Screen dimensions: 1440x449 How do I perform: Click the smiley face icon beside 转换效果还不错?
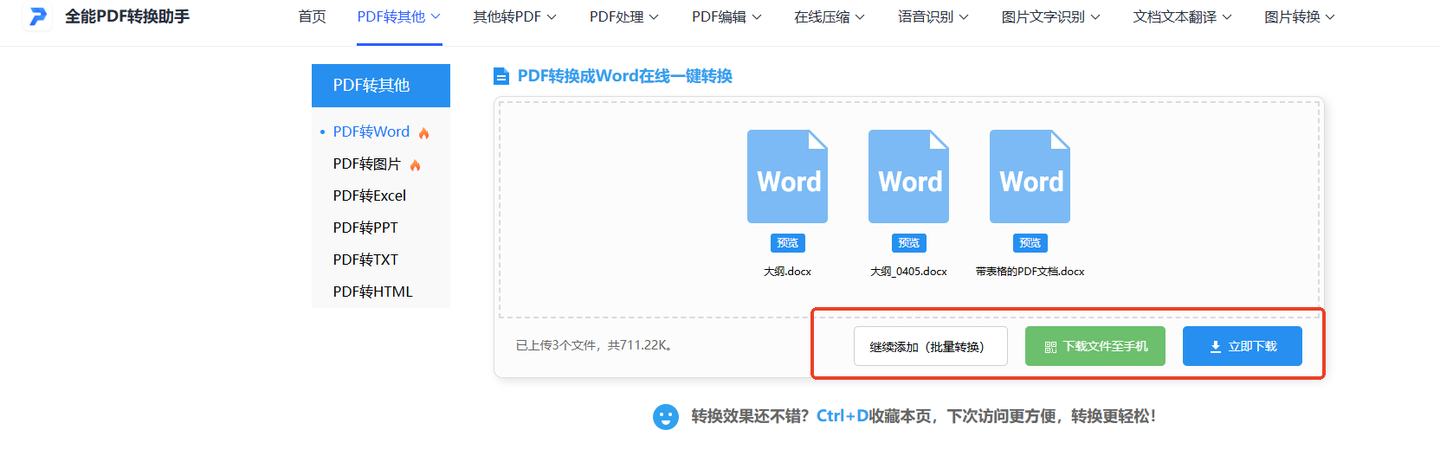pyautogui.click(x=665, y=416)
